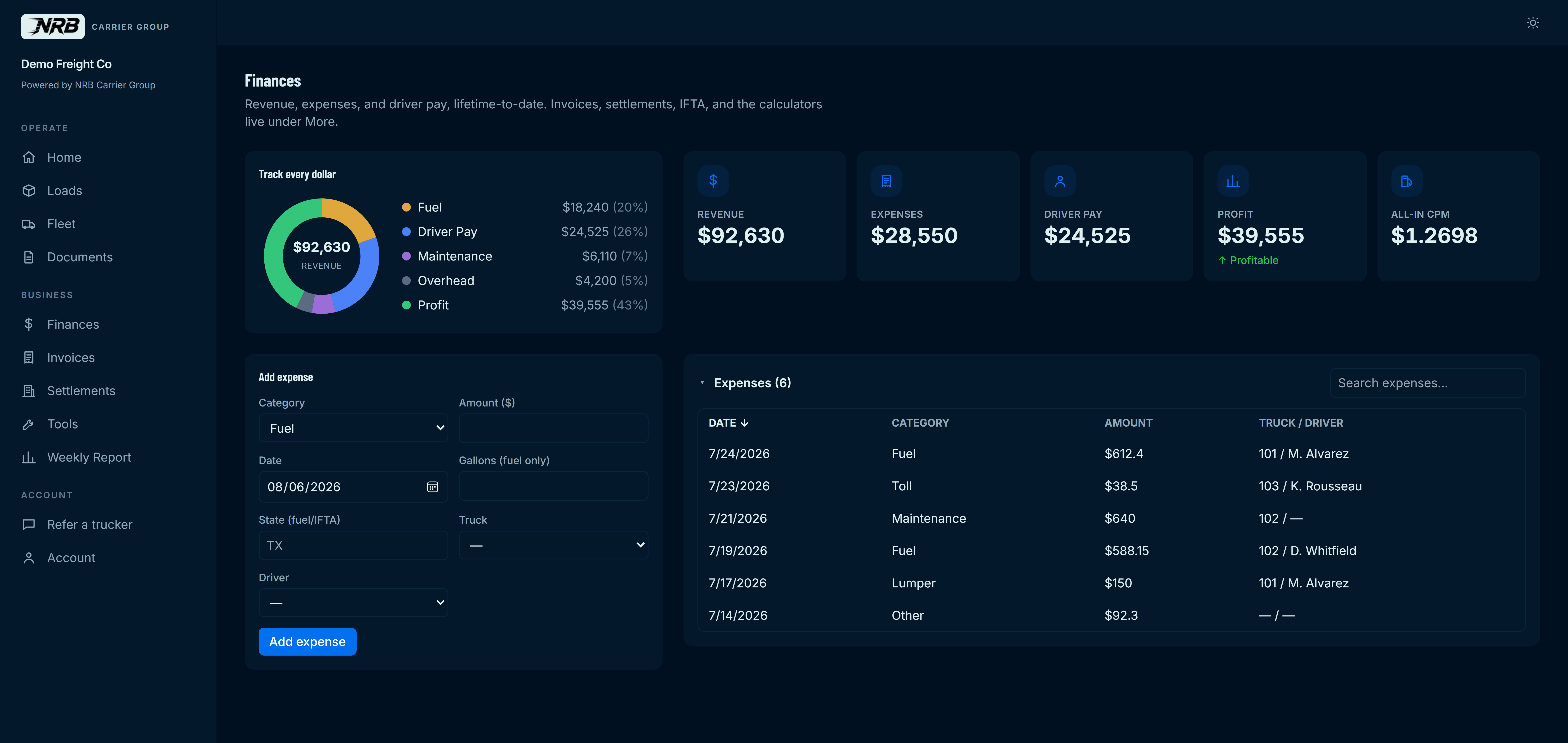Click the Amount ($) input field
The width and height of the screenshot is (1568, 743).
[553, 428]
